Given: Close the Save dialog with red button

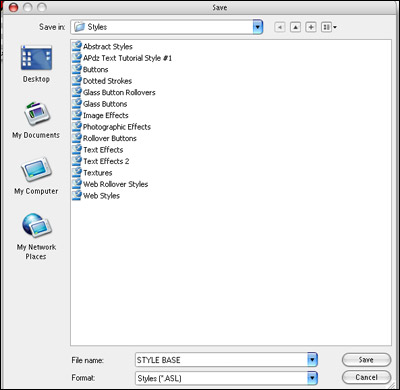Looking at the screenshot, I should (x=13, y=7).
